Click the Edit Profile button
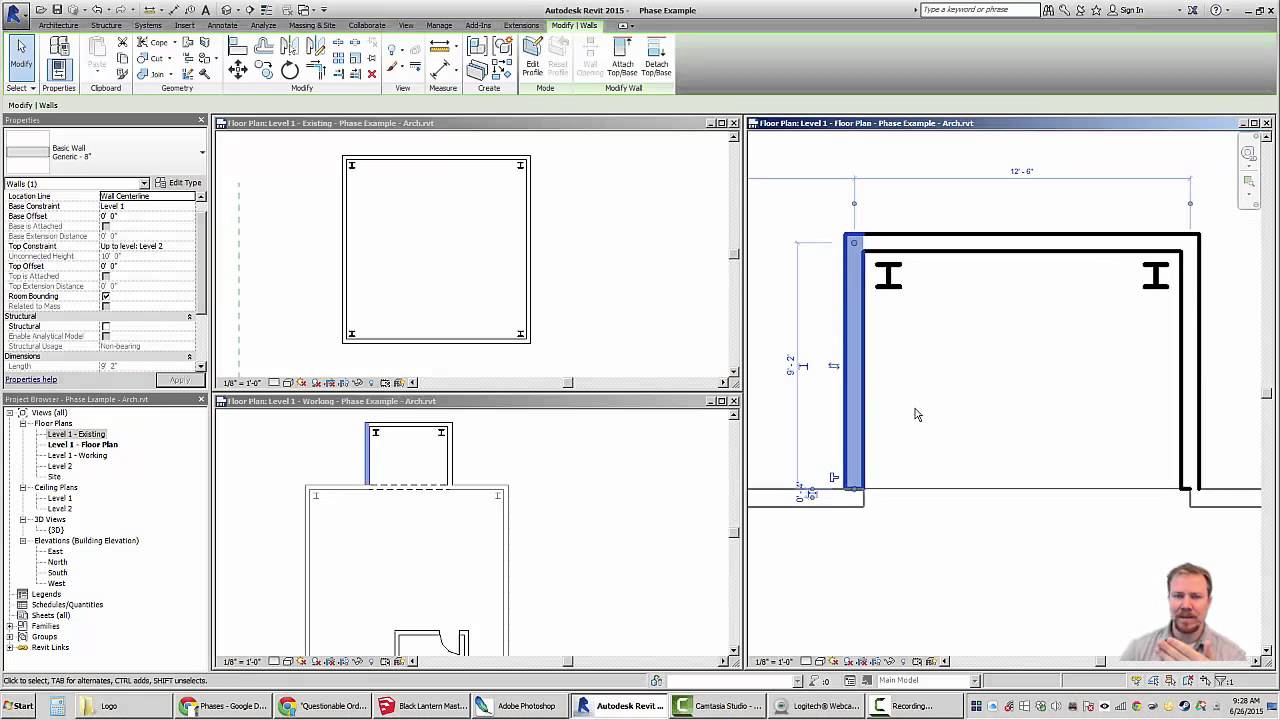 point(532,57)
